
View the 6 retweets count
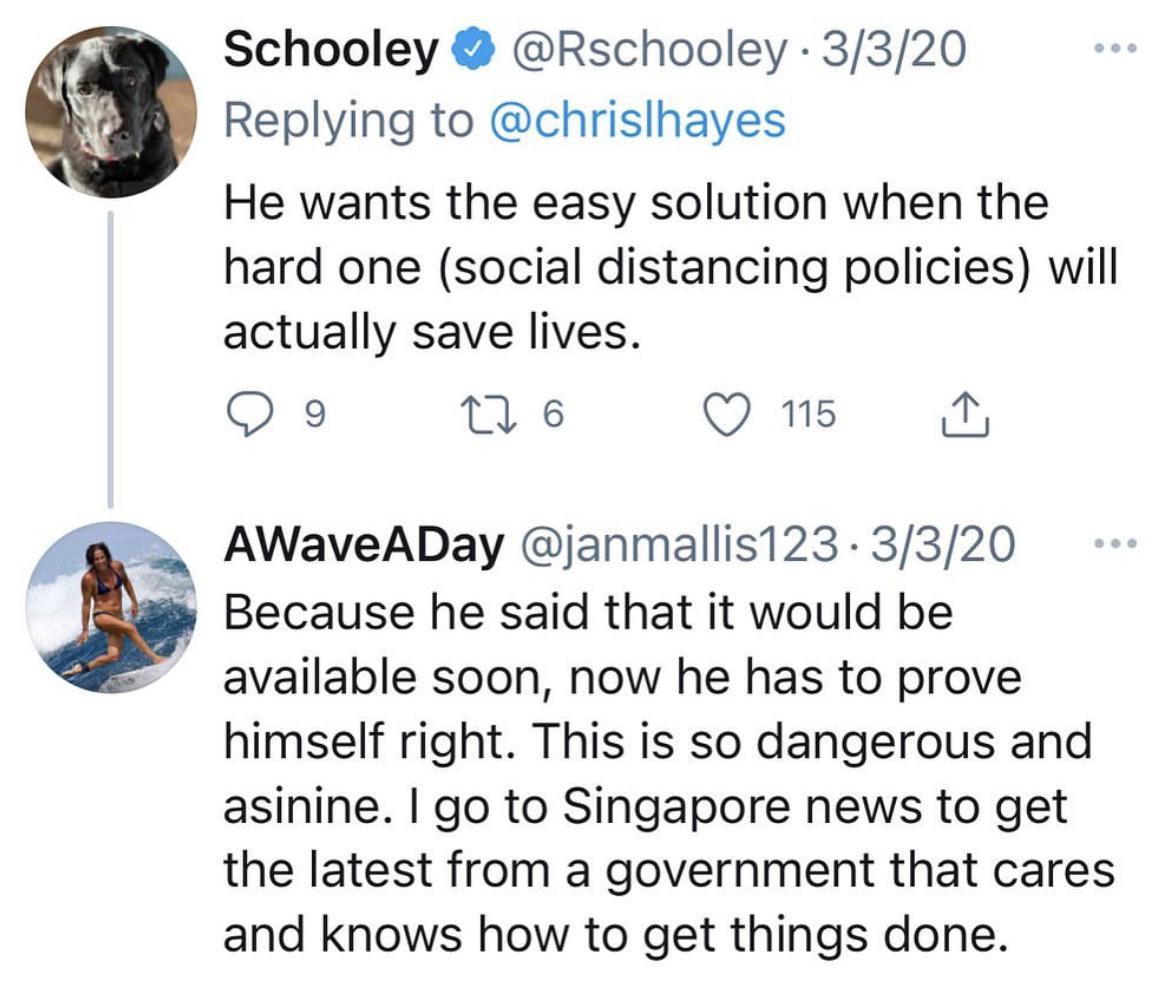click(553, 414)
